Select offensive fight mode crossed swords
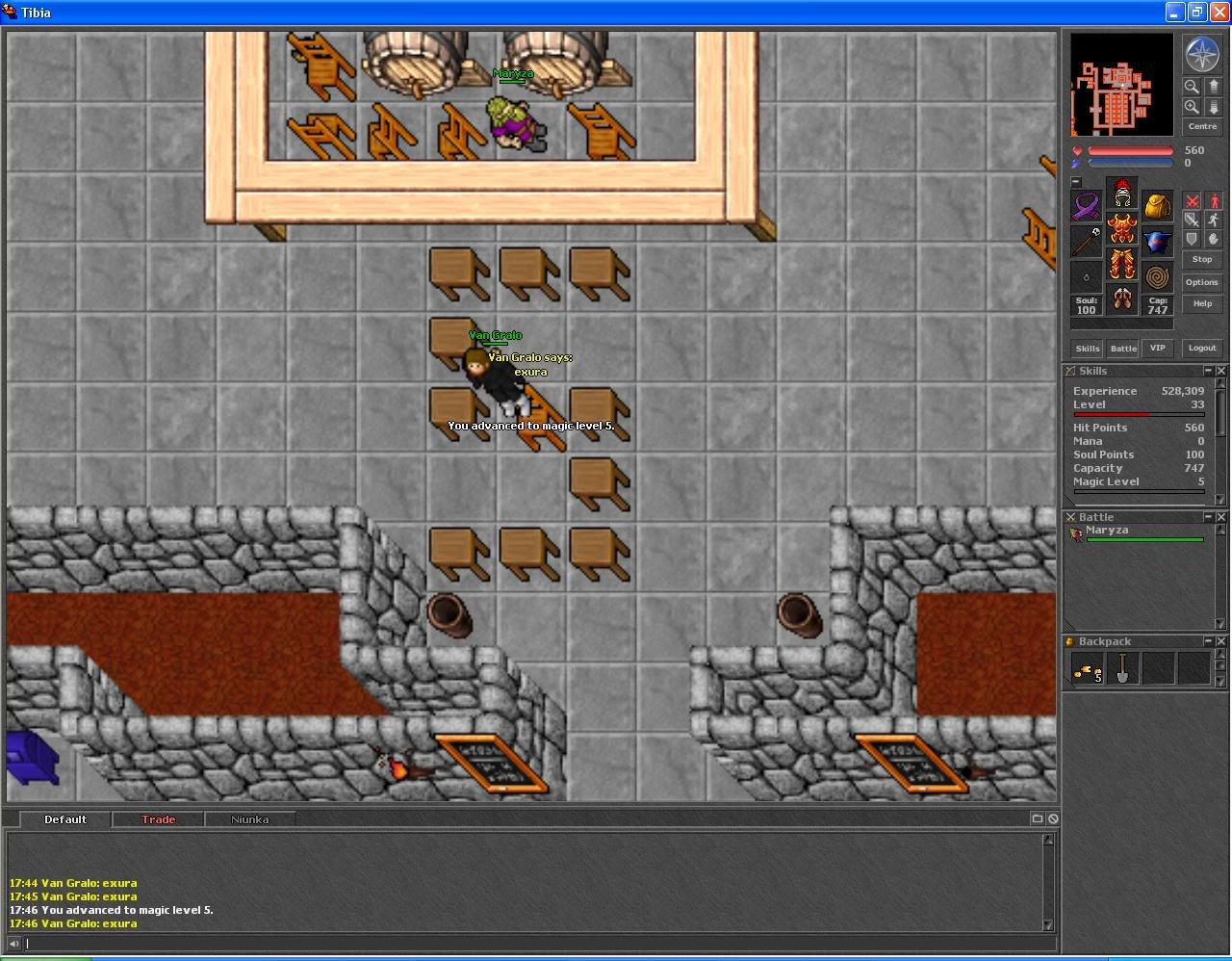Image resolution: width=1232 pixels, height=961 pixels. [1192, 201]
